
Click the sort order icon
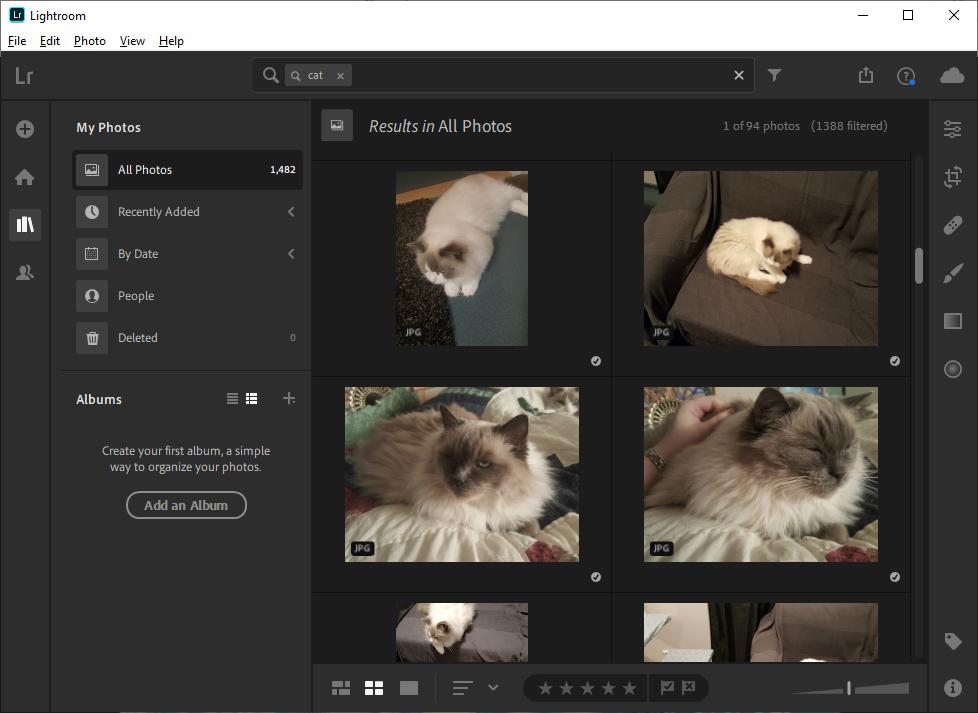(462, 688)
